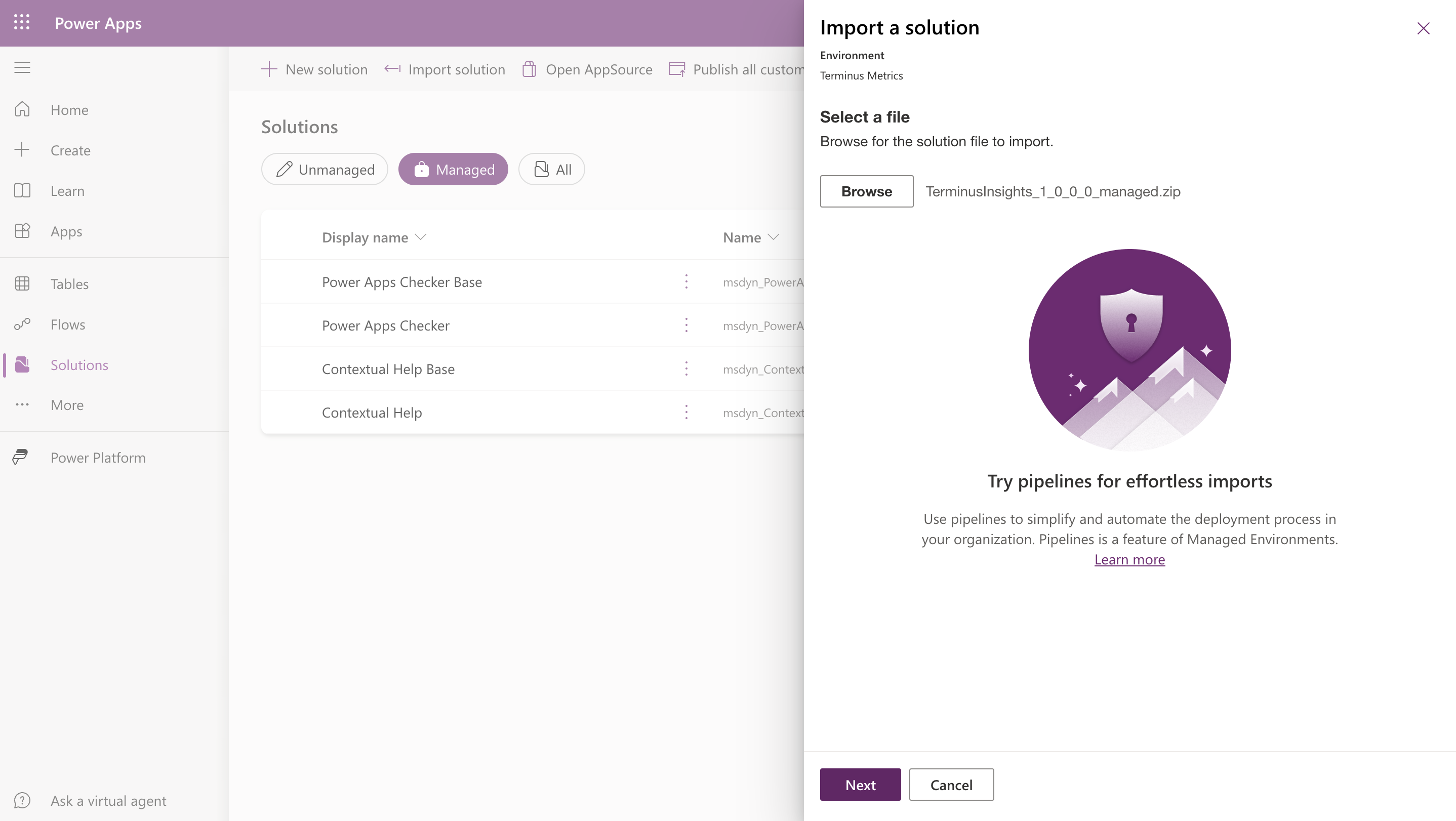The width and height of the screenshot is (1456, 821).
Task: Select the Contextual Help solution name
Action: point(372,413)
